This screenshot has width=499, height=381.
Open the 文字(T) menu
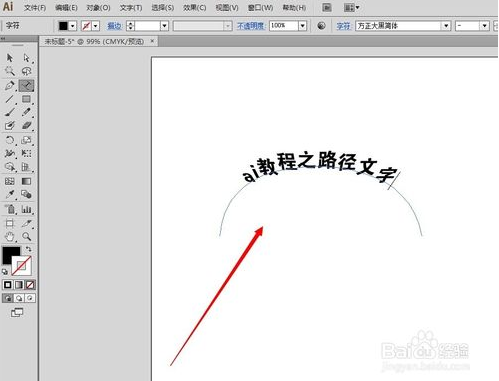point(131,7)
